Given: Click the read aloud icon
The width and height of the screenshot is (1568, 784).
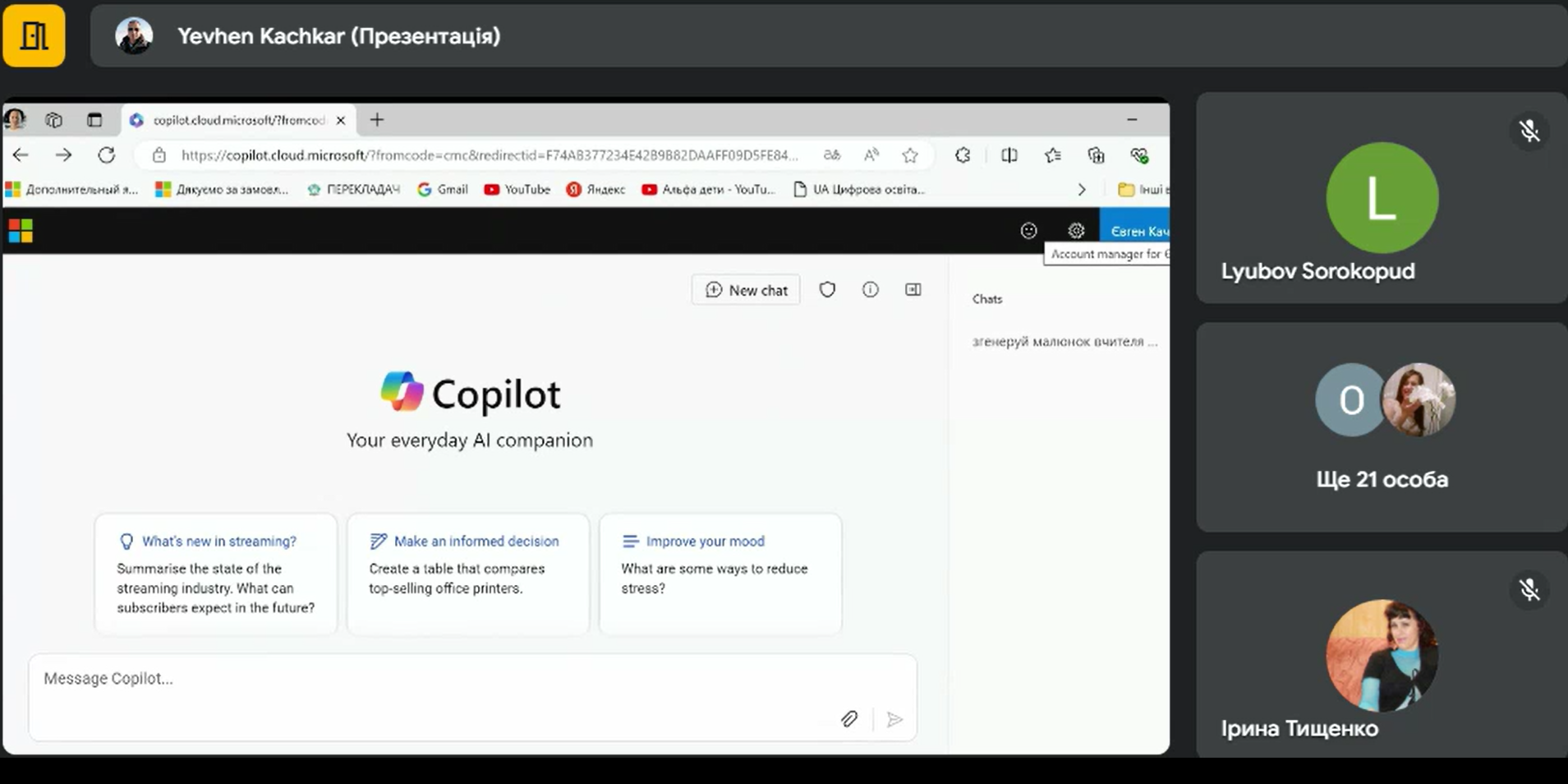Looking at the screenshot, I should coord(871,154).
